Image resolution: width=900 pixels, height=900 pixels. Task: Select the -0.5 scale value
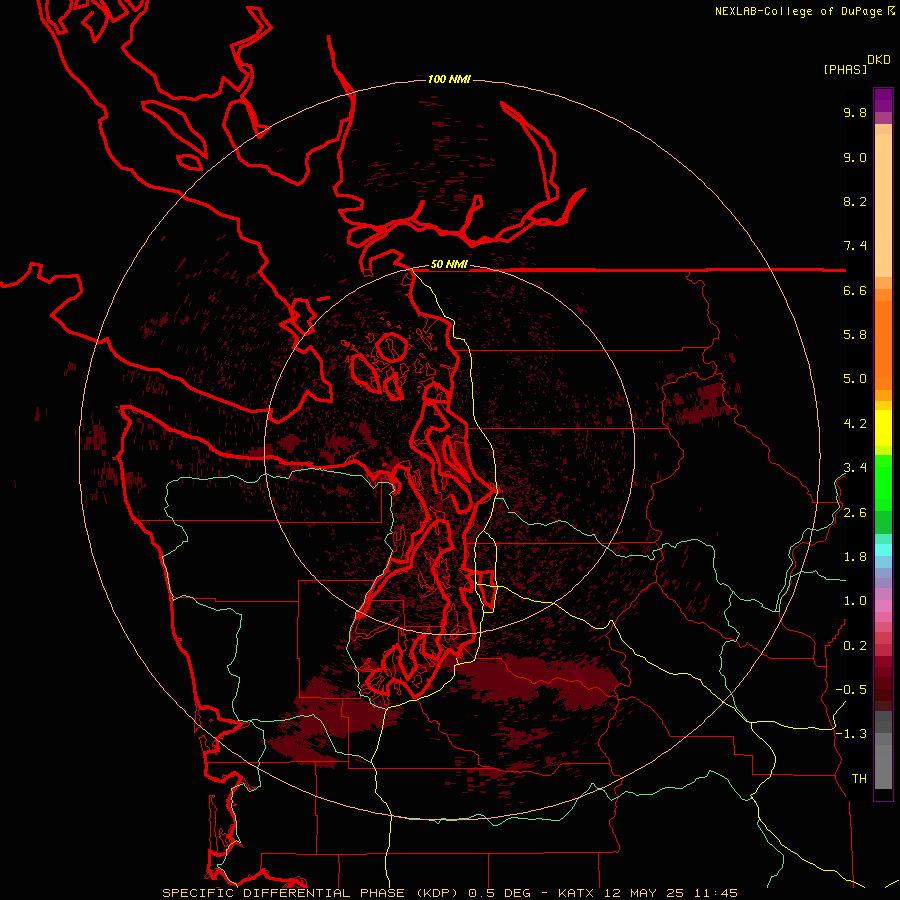coord(851,690)
